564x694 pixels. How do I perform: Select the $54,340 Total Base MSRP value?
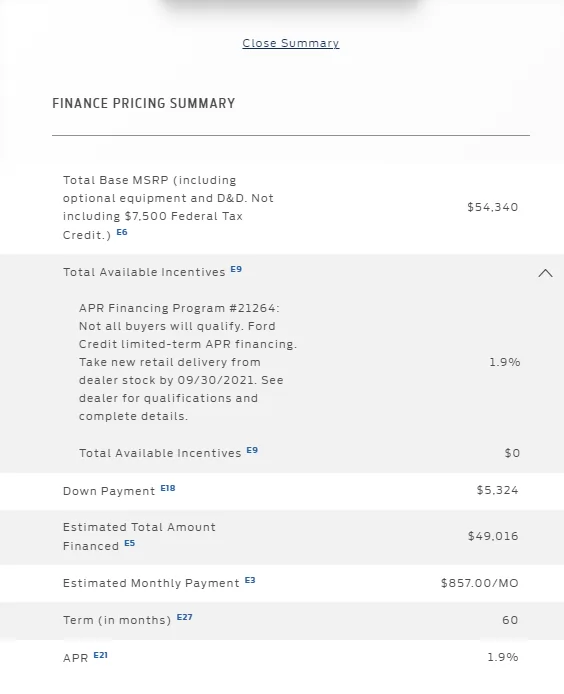492,207
